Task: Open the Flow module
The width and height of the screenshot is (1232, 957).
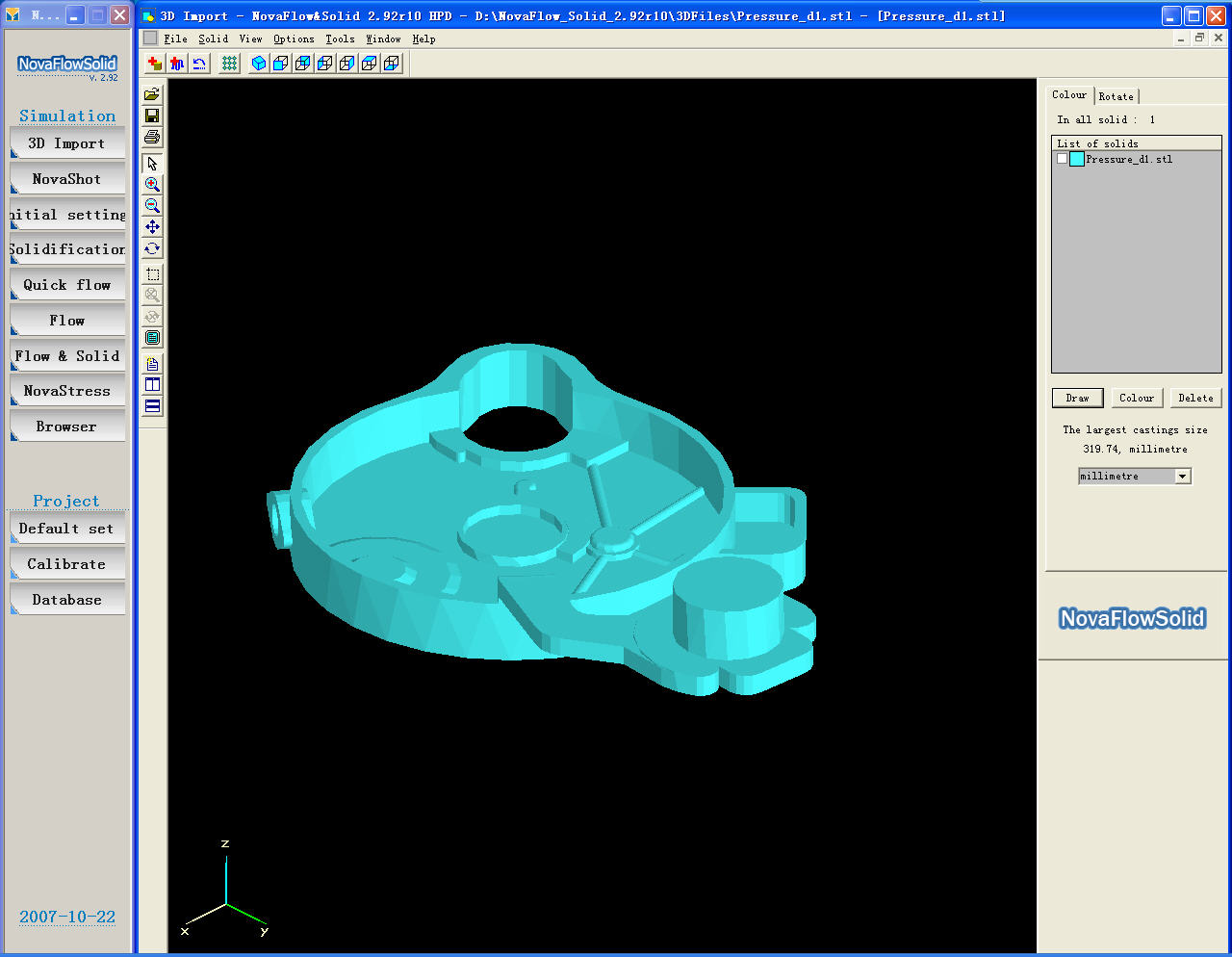Action: (67, 321)
